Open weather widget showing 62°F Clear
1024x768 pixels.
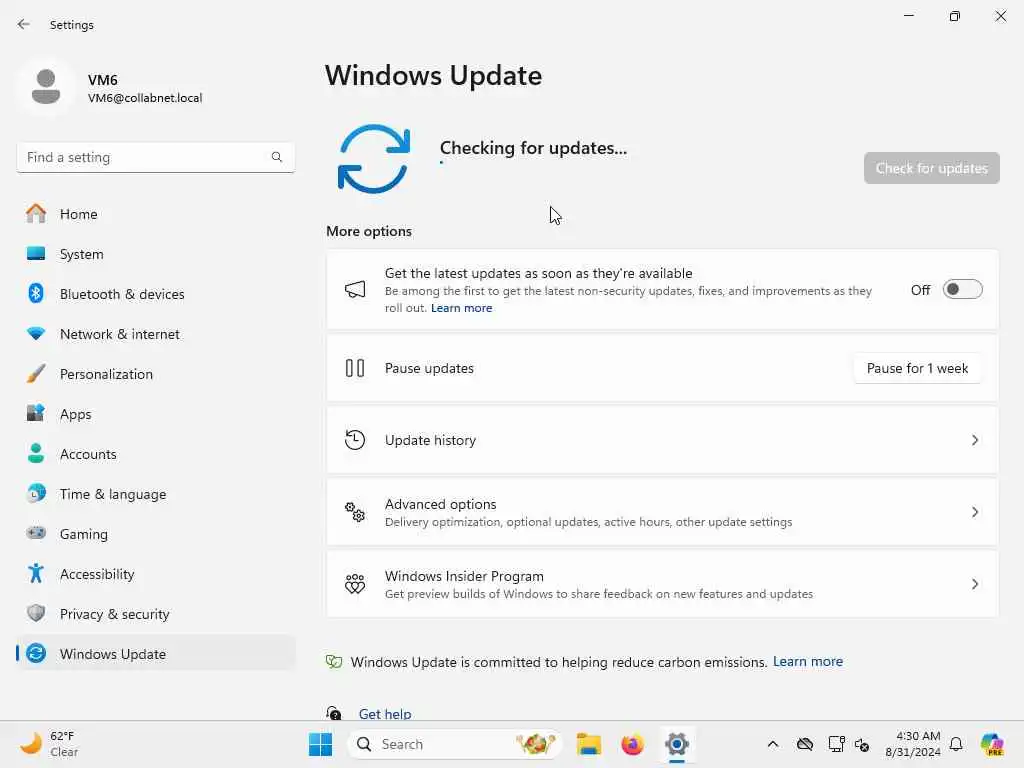click(x=49, y=744)
